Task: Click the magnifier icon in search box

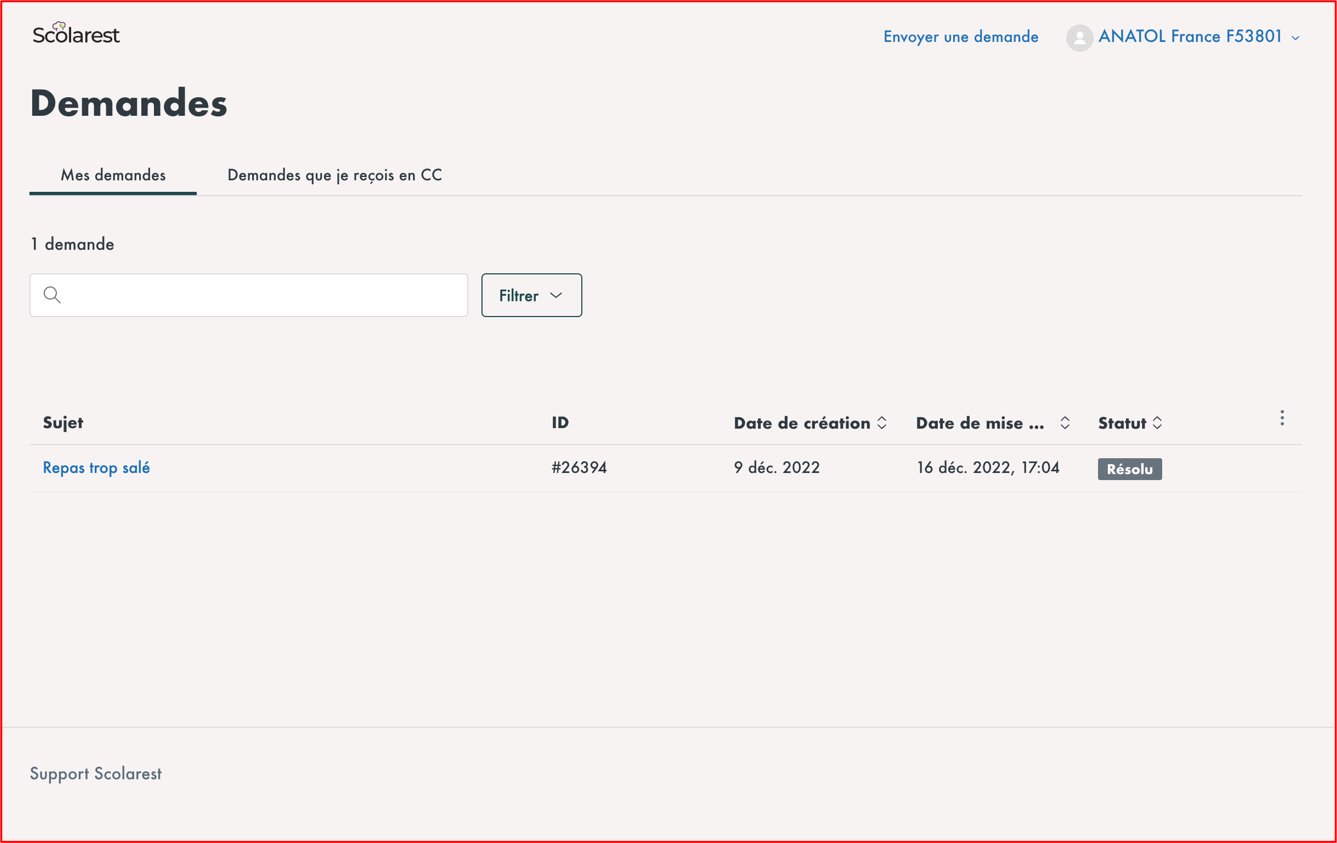Action: click(52, 295)
